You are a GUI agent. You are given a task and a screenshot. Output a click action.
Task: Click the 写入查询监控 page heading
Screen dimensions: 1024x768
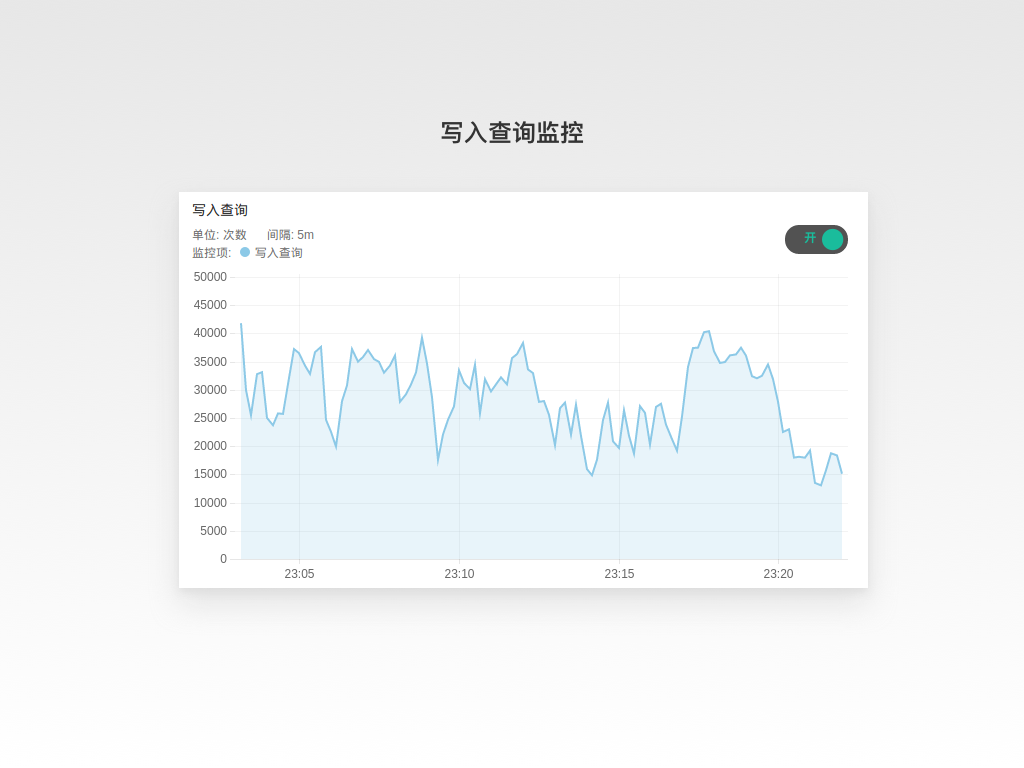pos(512,133)
